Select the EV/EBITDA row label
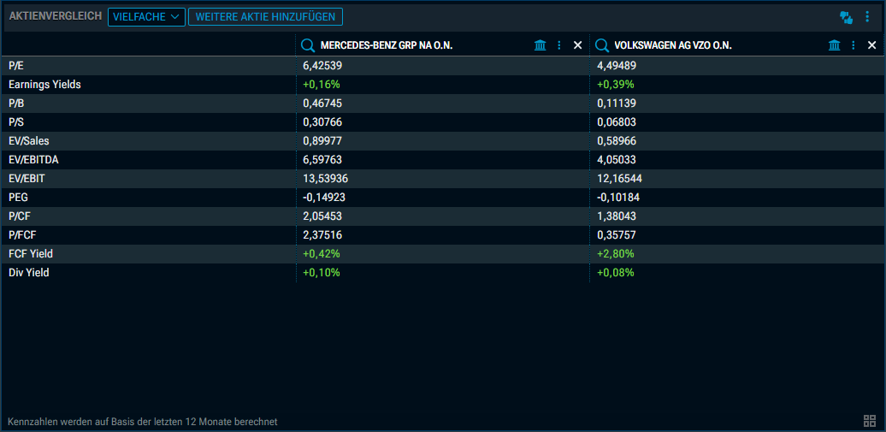This screenshot has width=886, height=432. [x=33, y=160]
